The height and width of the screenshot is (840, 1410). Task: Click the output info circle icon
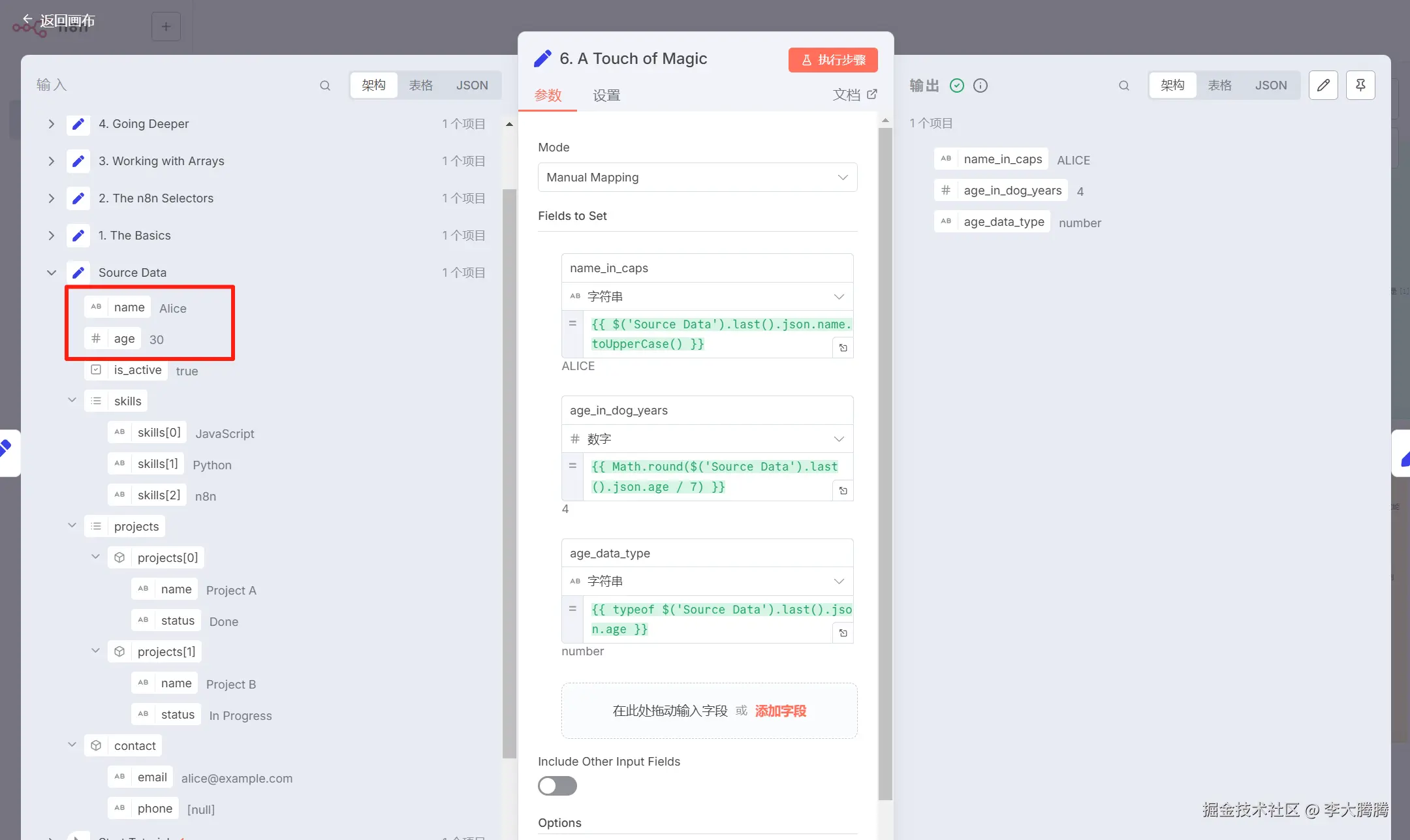click(x=980, y=86)
